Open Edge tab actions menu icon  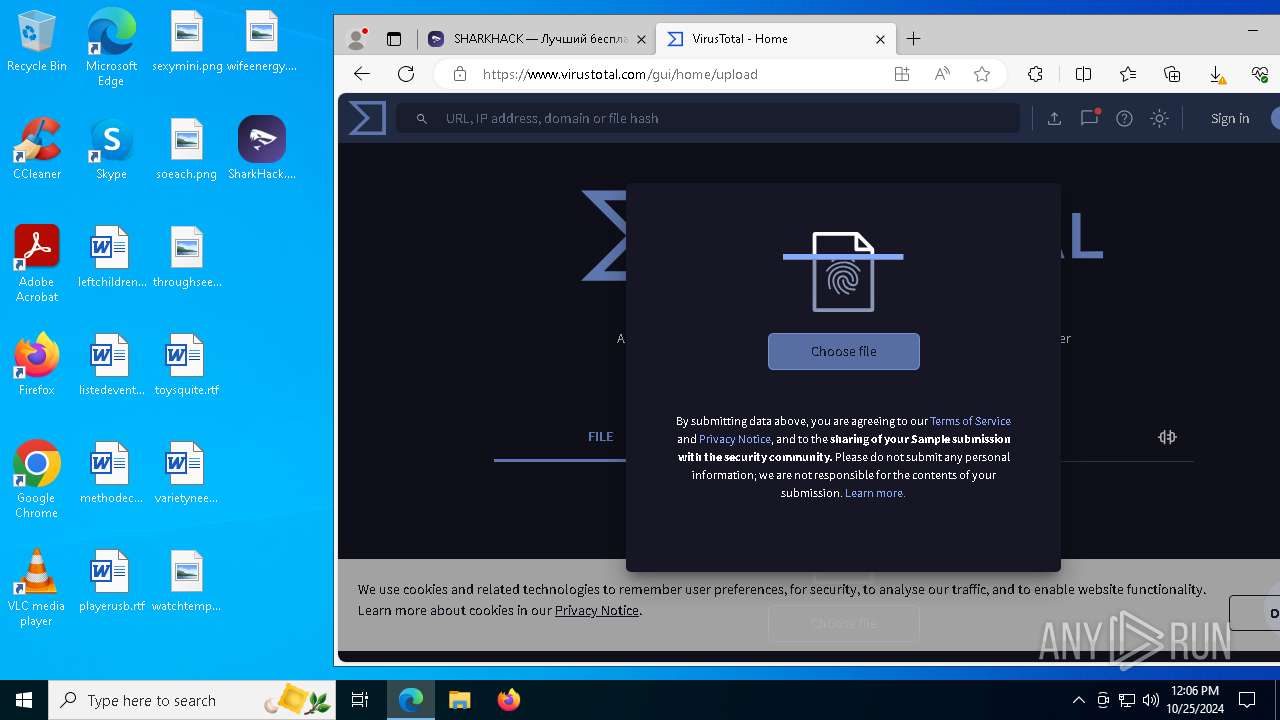[x=394, y=39]
